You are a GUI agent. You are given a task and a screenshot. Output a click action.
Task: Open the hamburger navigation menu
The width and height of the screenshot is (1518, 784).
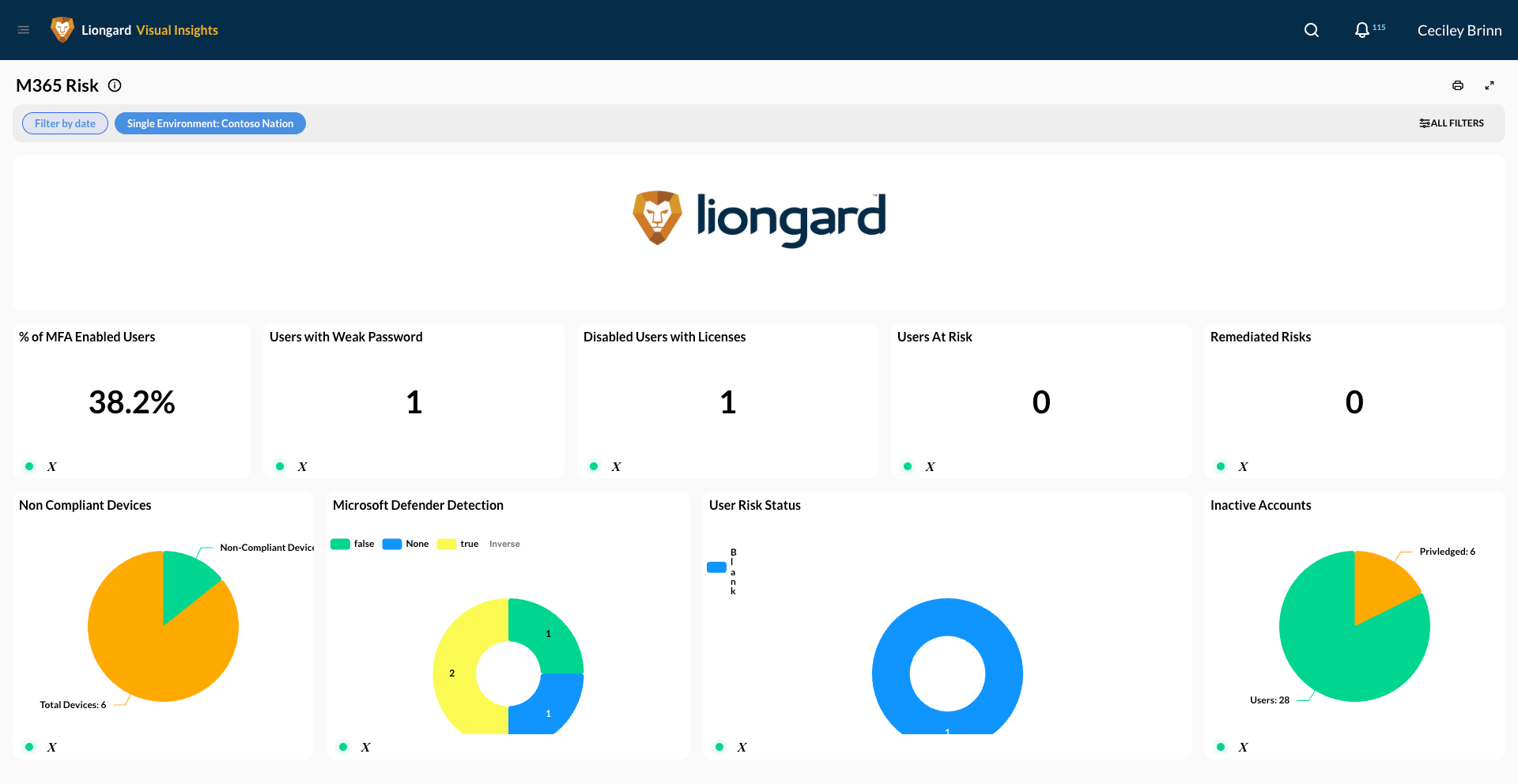point(24,30)
